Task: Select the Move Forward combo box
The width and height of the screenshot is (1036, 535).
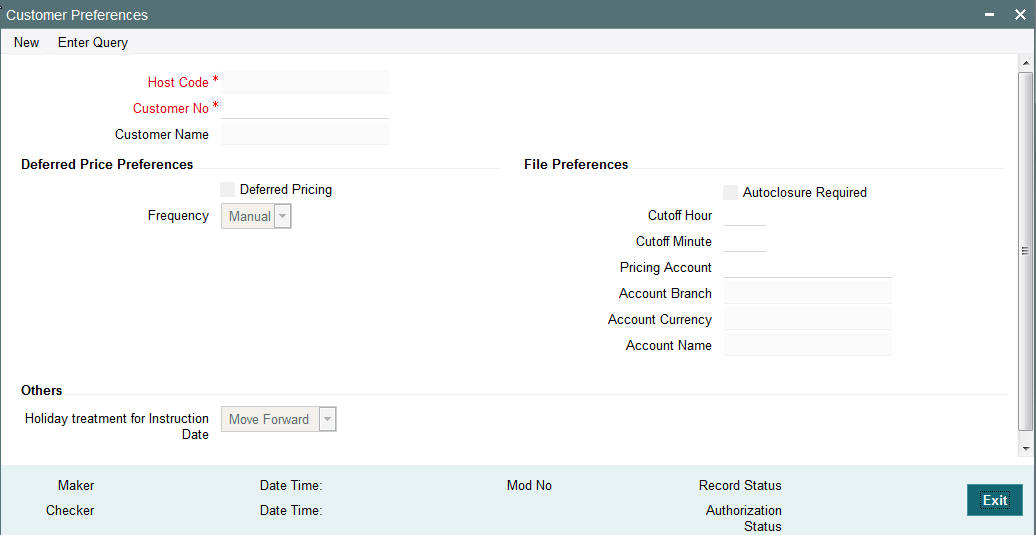Action: (x=279, y=419)
